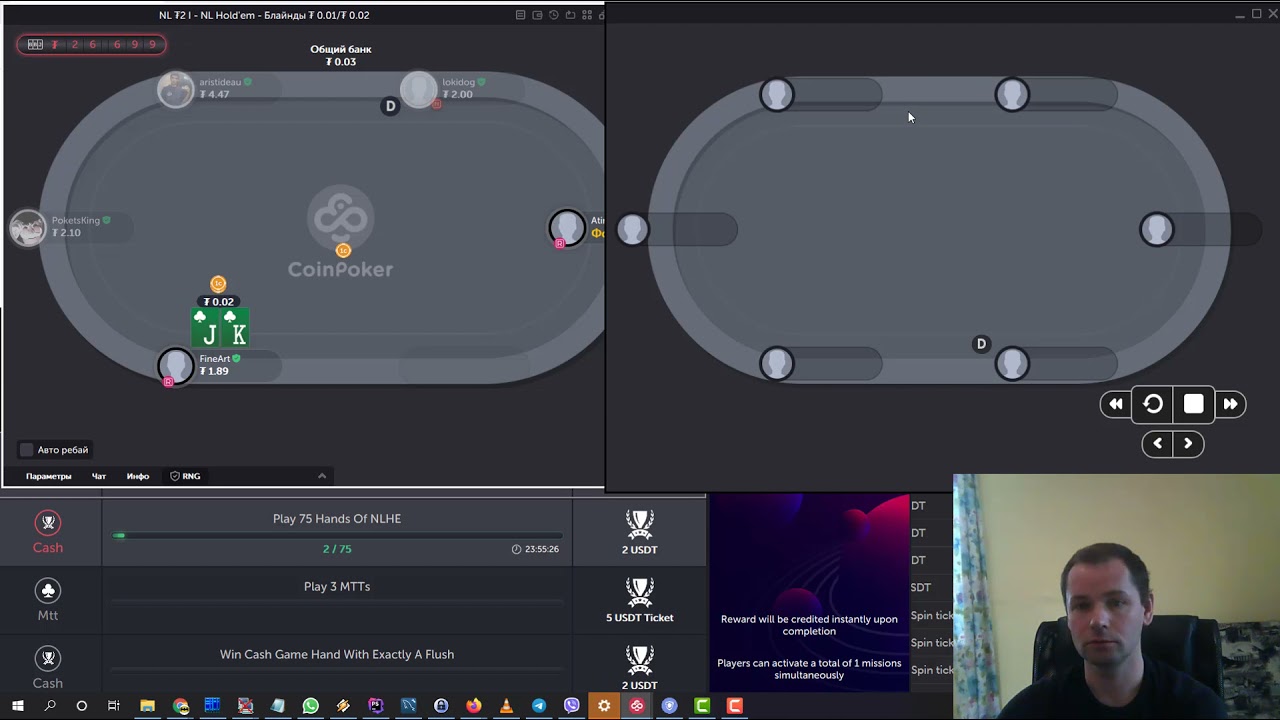This screenshot has height=720, width=1280.
Task: Open the Инфо tab
Action: [x=138, y=476]
